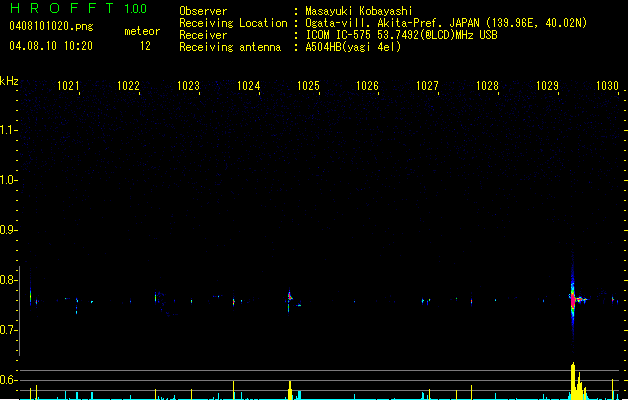Image resolution: width=629 pixels, height=400 pixels.
Task: Click the date stamp 04.08.10 10:20
Action: click(51, 46)
